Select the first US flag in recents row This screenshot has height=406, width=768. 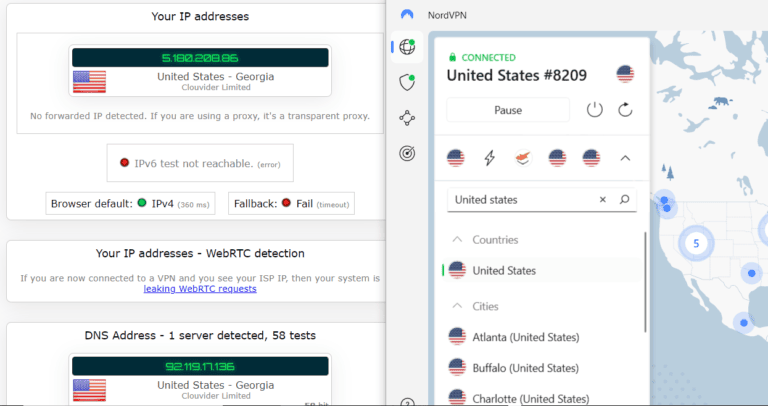click(x=456, y=158)
